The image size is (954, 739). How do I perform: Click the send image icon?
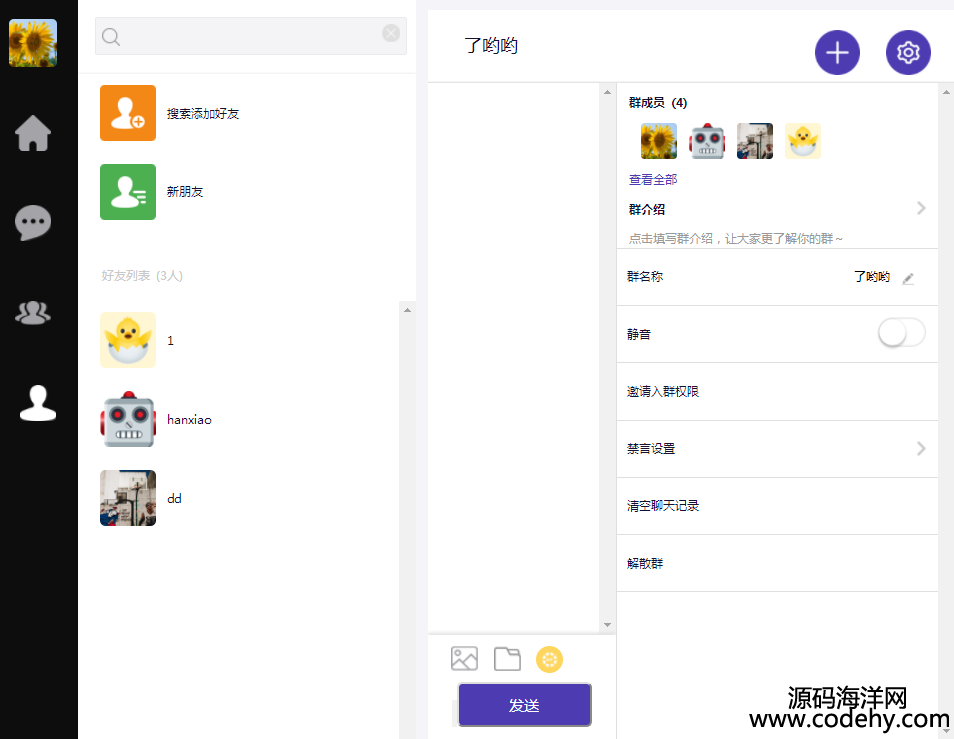point(464,659)
